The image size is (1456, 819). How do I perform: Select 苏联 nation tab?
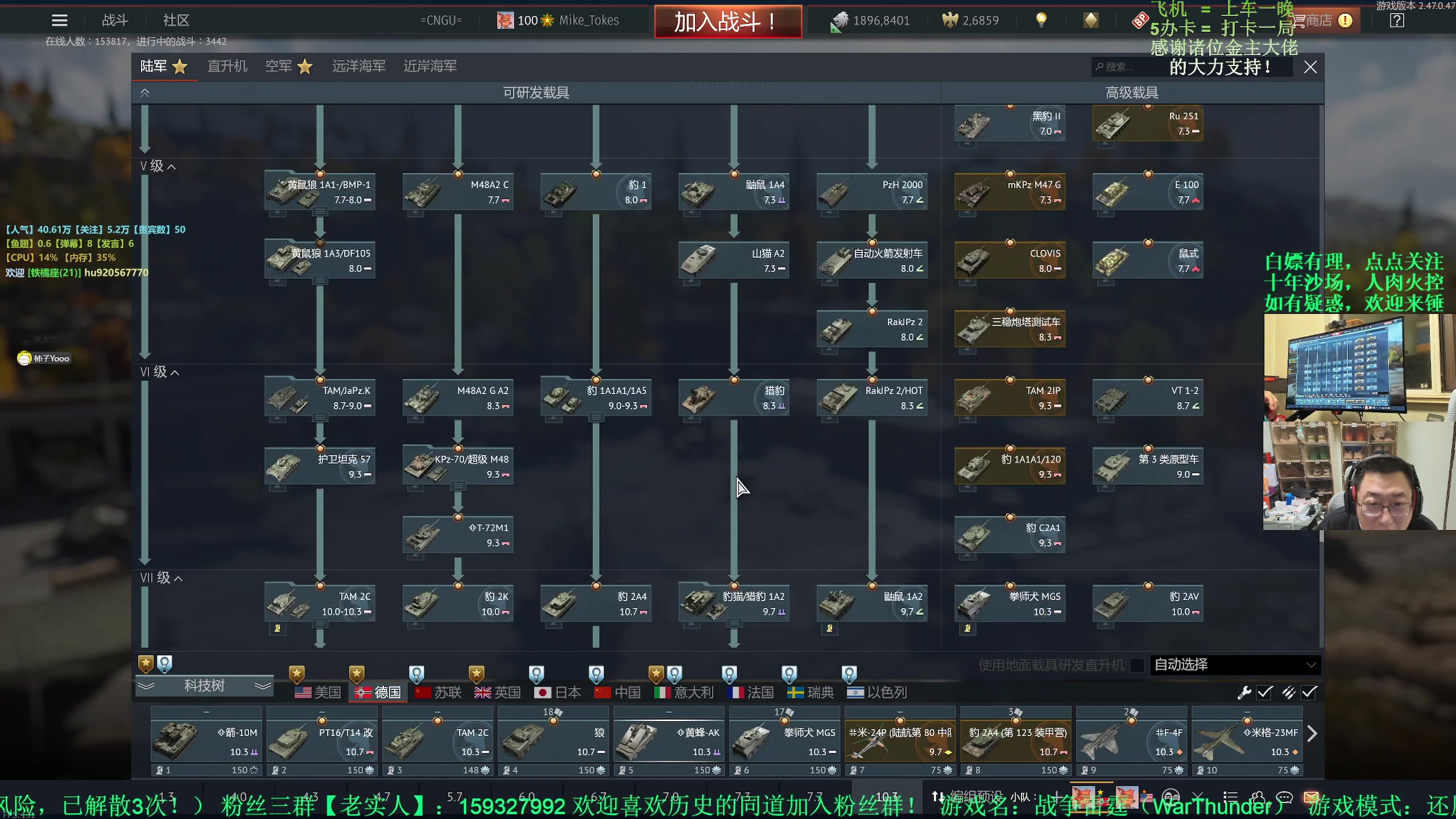coord(438,692)
